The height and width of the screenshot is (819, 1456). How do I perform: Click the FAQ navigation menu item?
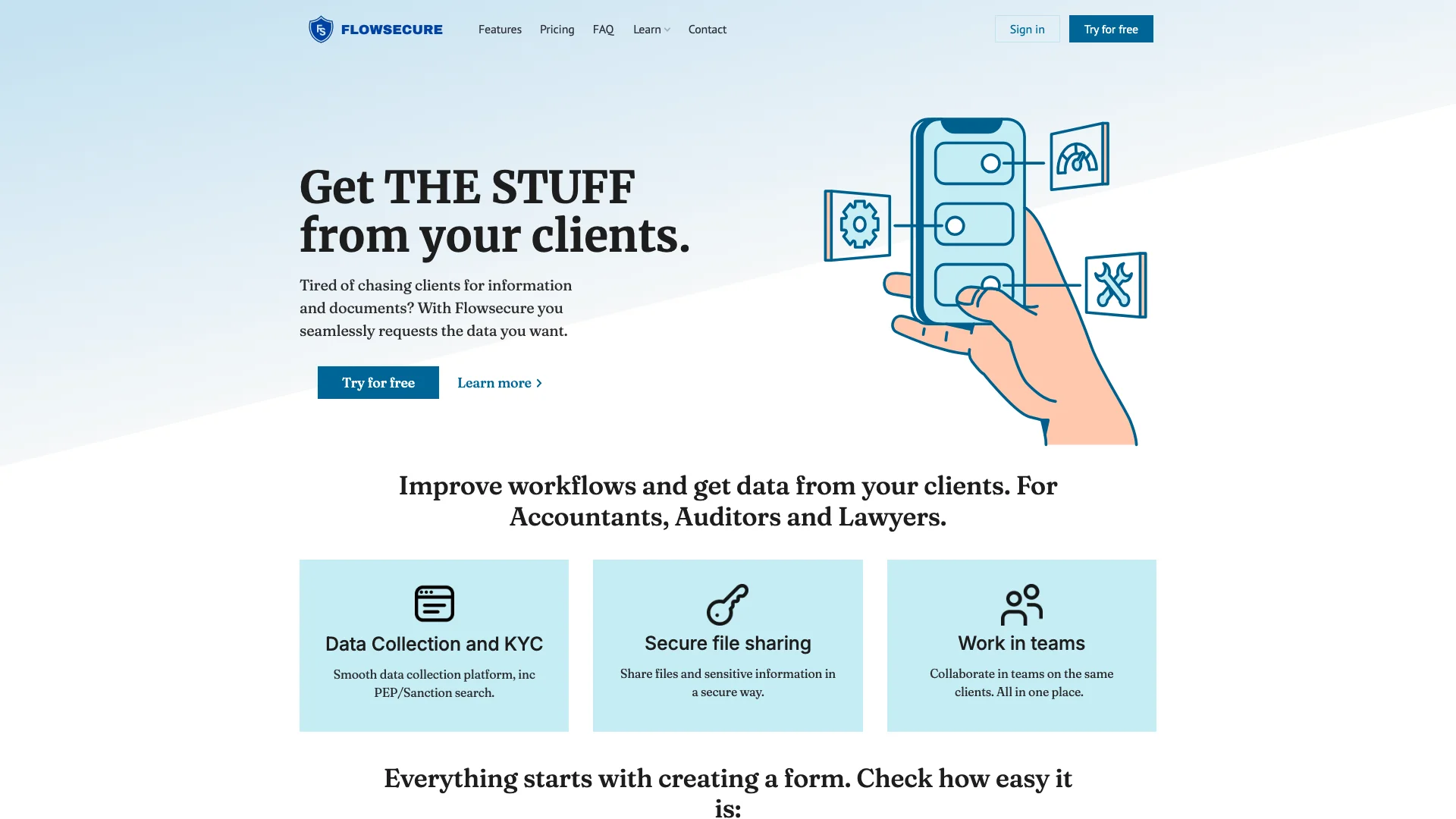pyautogui.click(x=603, y=29)
